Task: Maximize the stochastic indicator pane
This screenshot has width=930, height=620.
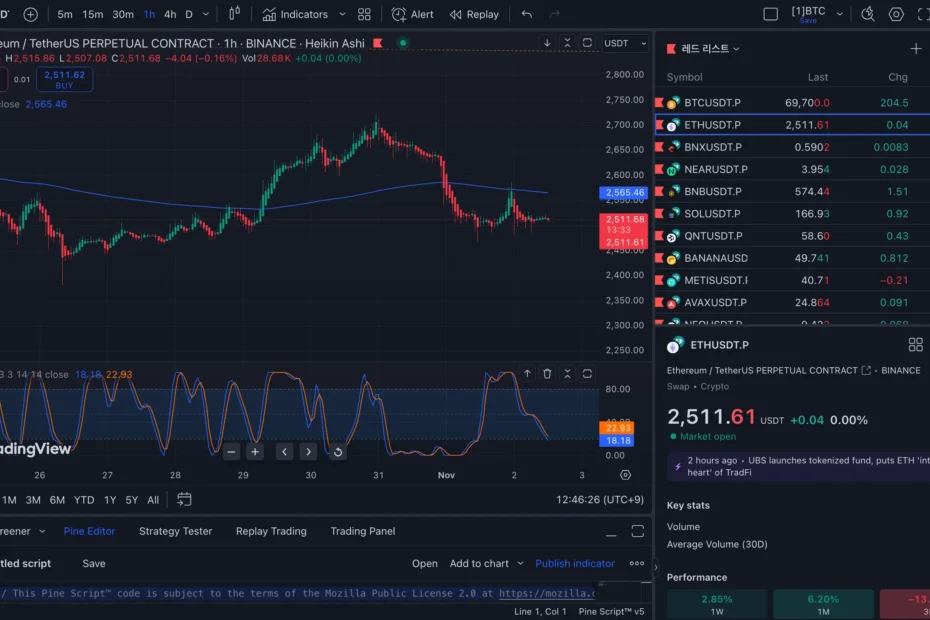Action: [x=587, y=373]
